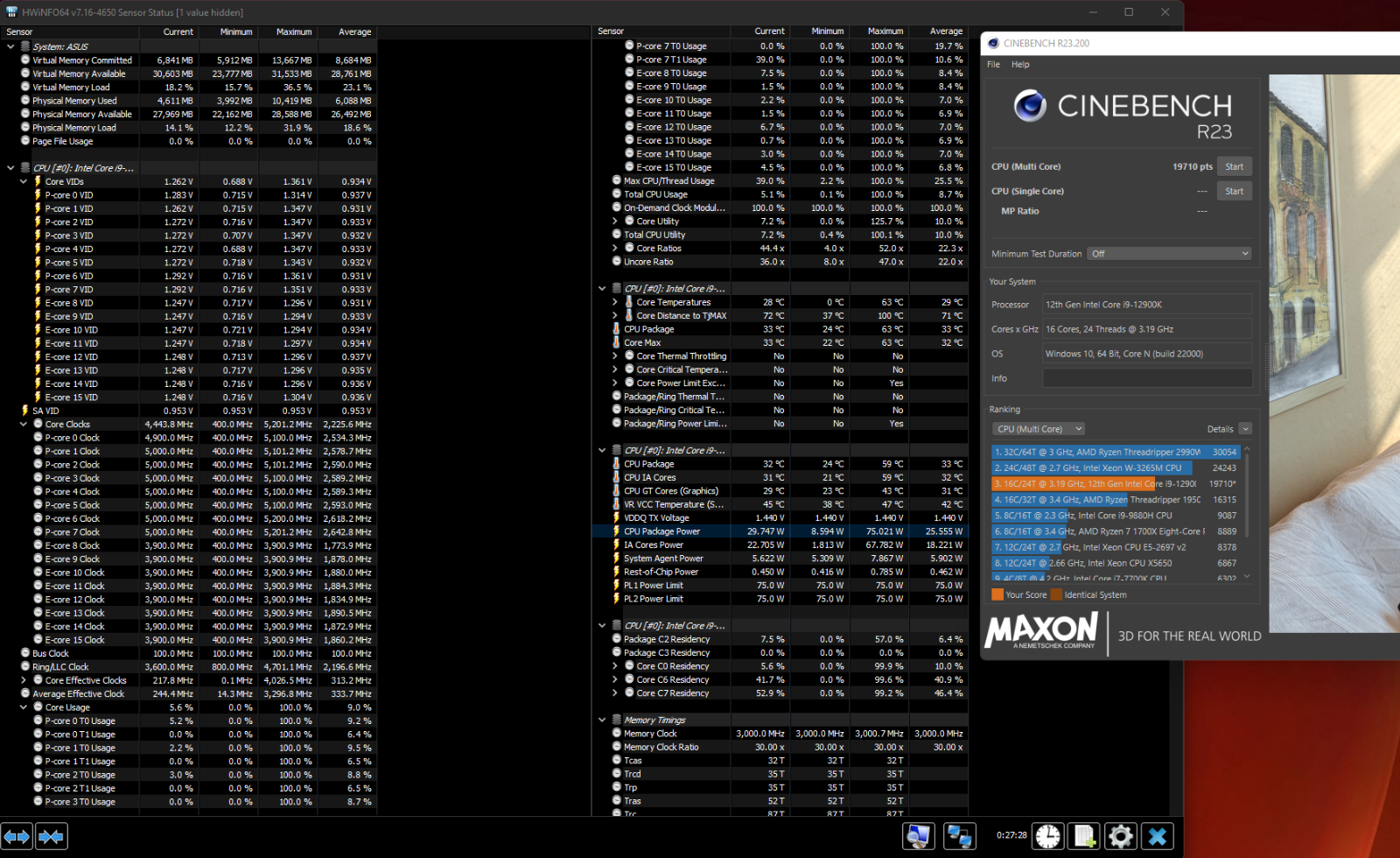Screen dimensions: 1400x858
Task: Click the blue X close-sensors icon
Action: tap(1157, 837)
